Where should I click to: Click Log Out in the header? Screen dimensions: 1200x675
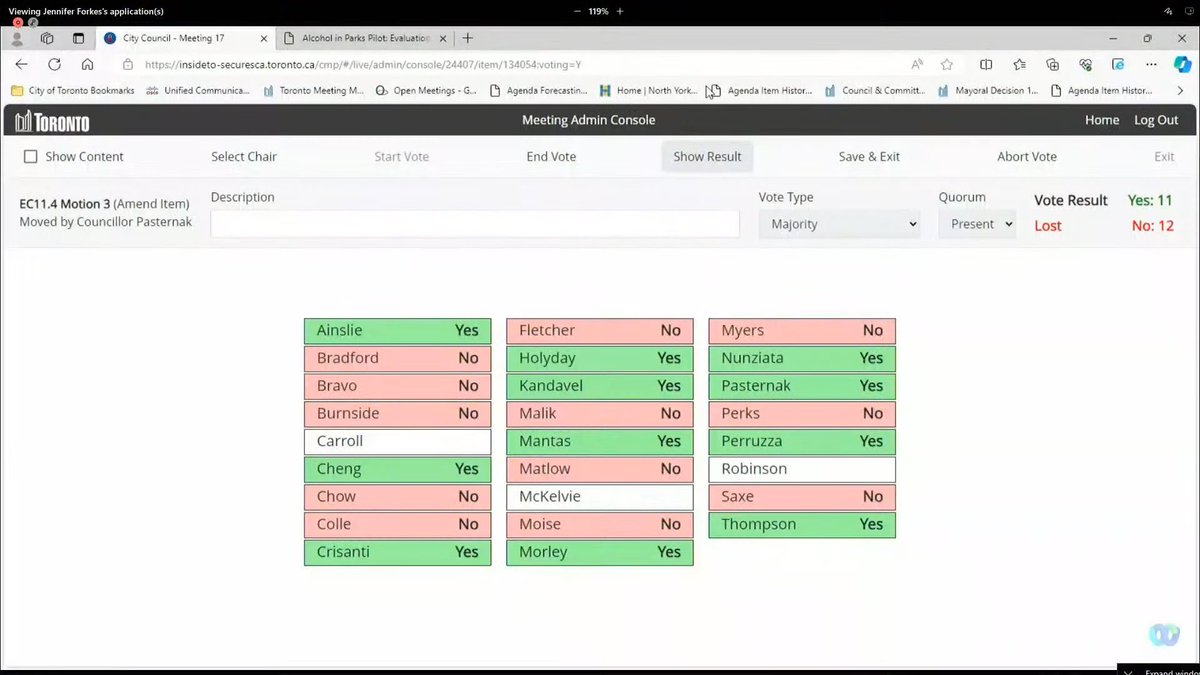pos(1156,120)
